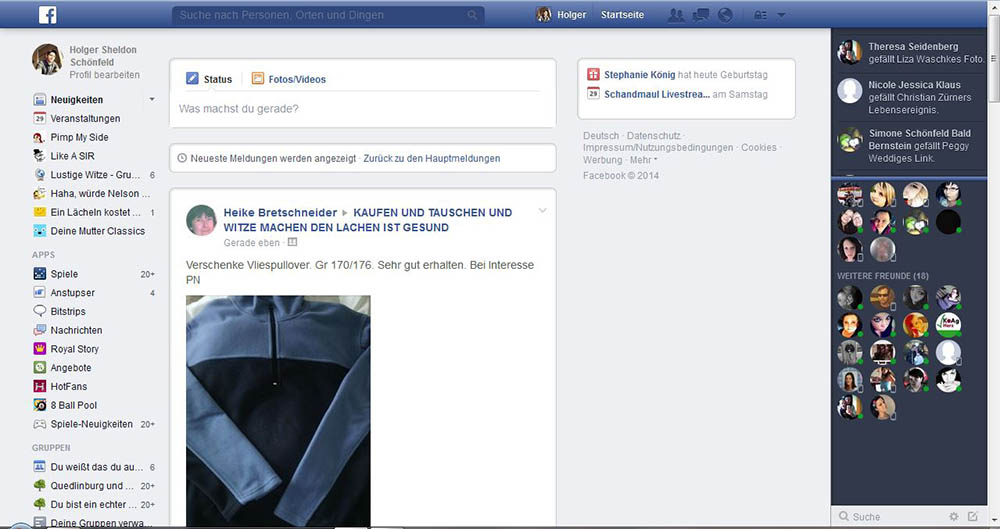The height and width of the screenshot is (529, 1000).
Task: Click Cookies footer link
Action: click(x=759, y=147)
